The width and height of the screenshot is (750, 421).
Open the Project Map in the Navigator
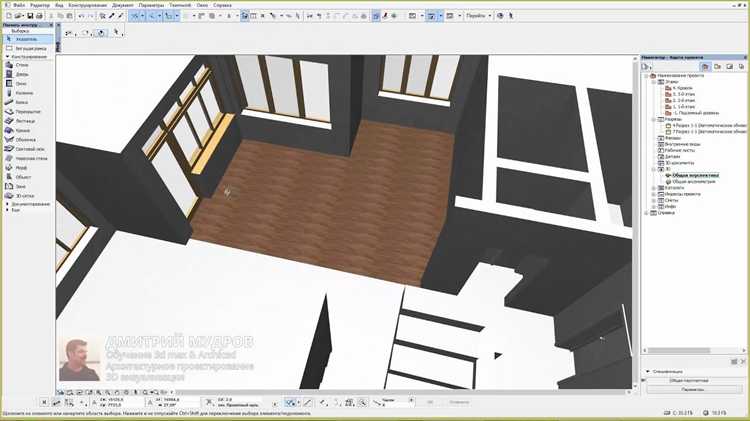coord(705,67)
